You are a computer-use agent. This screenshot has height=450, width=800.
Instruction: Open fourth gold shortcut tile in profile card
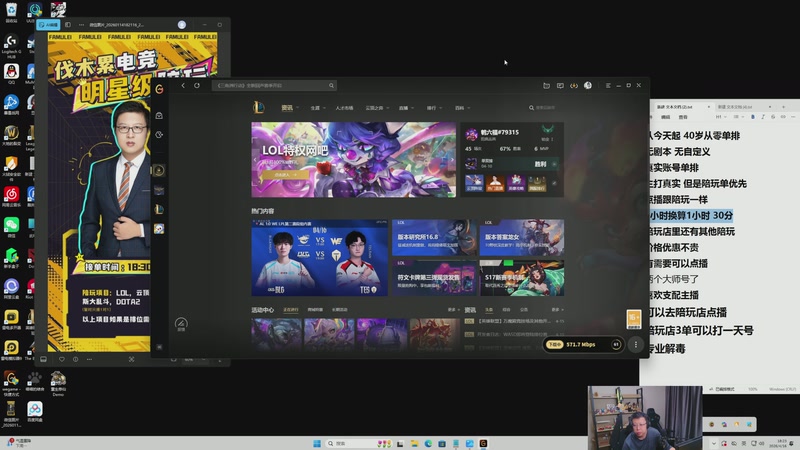point(537,183)
